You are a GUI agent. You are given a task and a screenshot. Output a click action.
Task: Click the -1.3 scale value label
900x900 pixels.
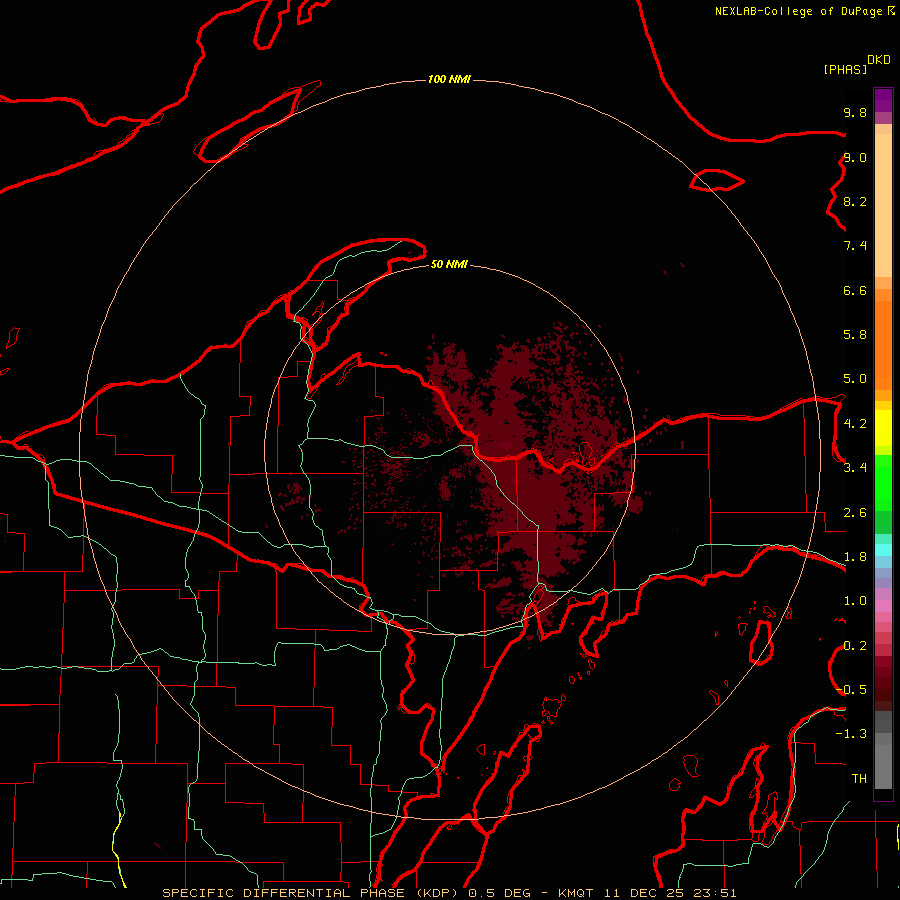(851, 734)
